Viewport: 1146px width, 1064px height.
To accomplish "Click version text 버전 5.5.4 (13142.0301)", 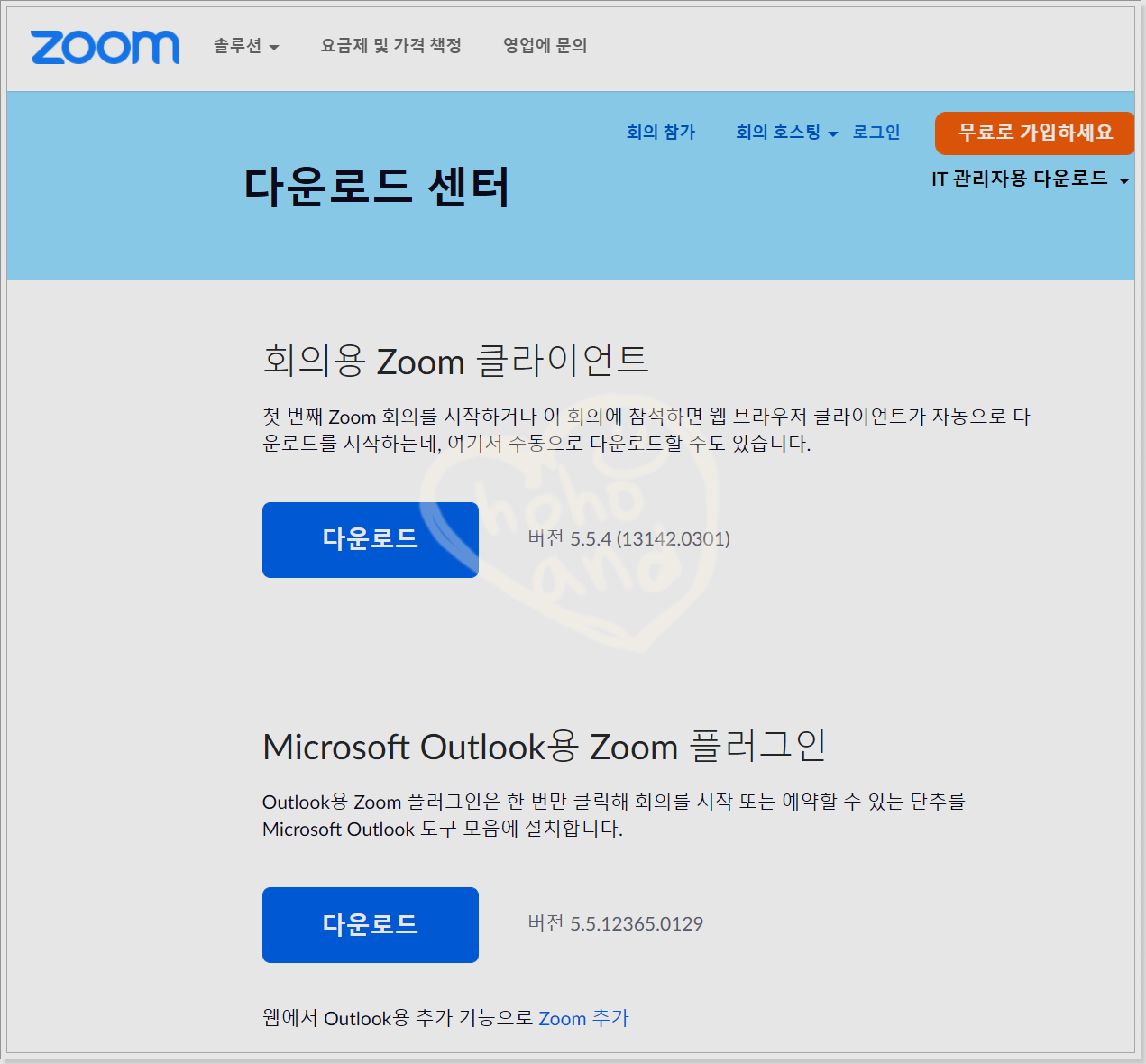I will coord(629,539).
